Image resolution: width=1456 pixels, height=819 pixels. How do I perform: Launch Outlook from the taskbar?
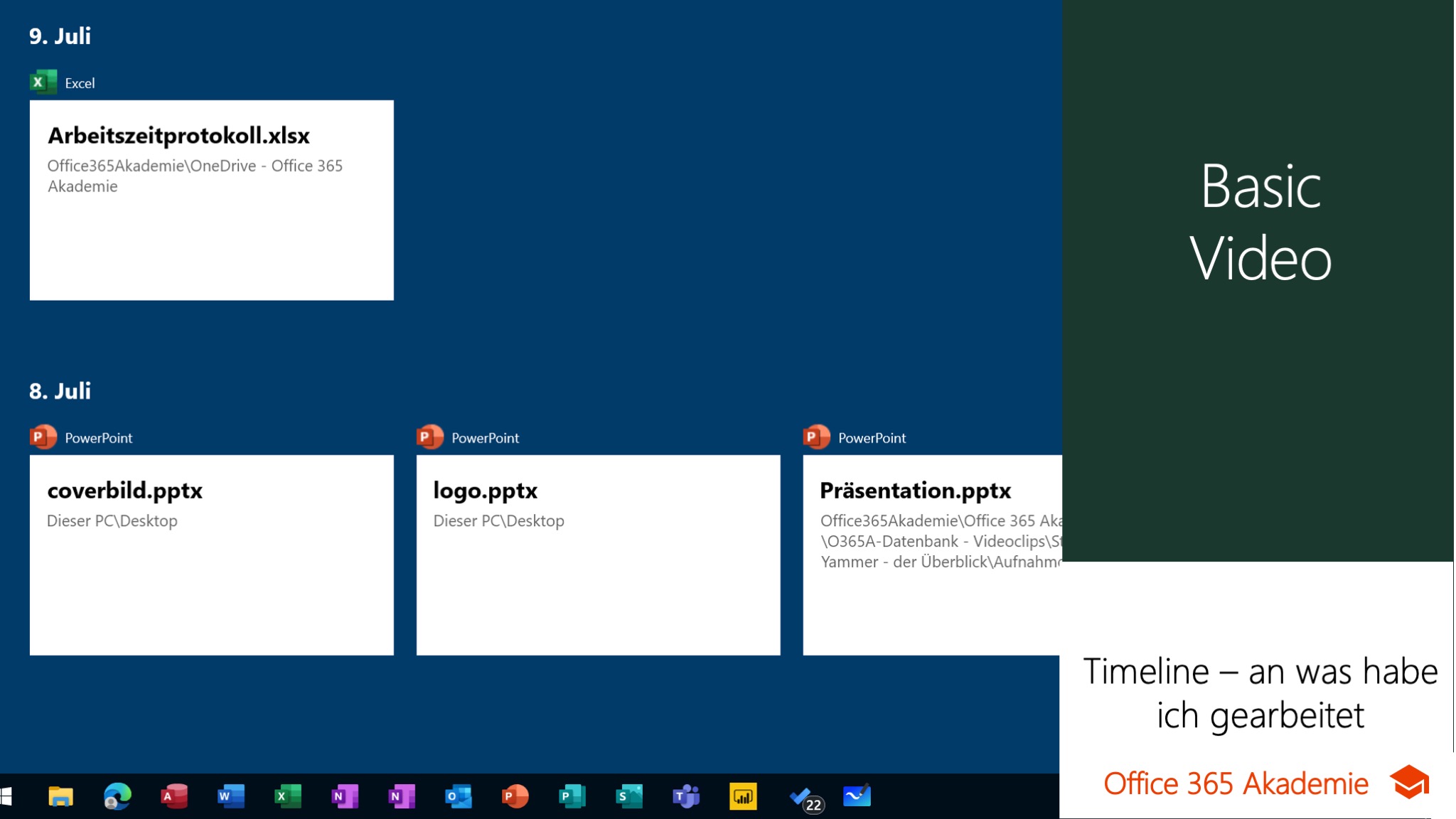pos(459,796)
